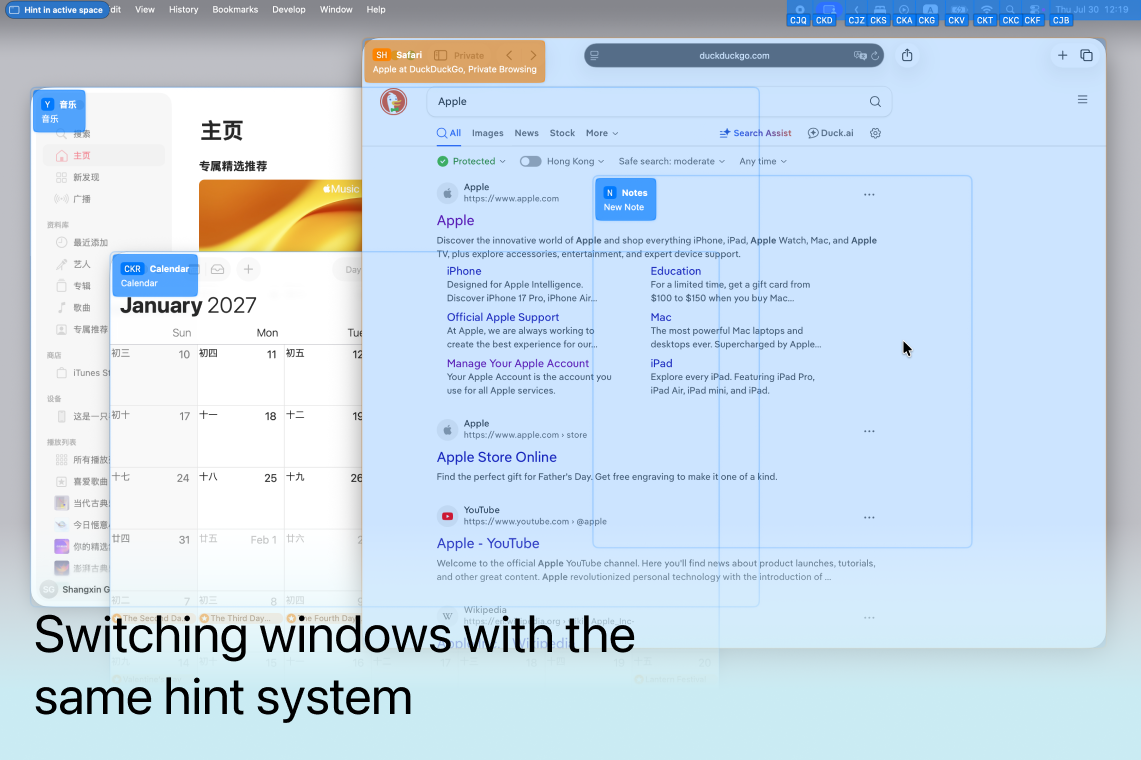Select 主页 in Music sidebar
The height and width of the screenshot is (760, 1141).
pyautogui.click(x=103, y=156)
